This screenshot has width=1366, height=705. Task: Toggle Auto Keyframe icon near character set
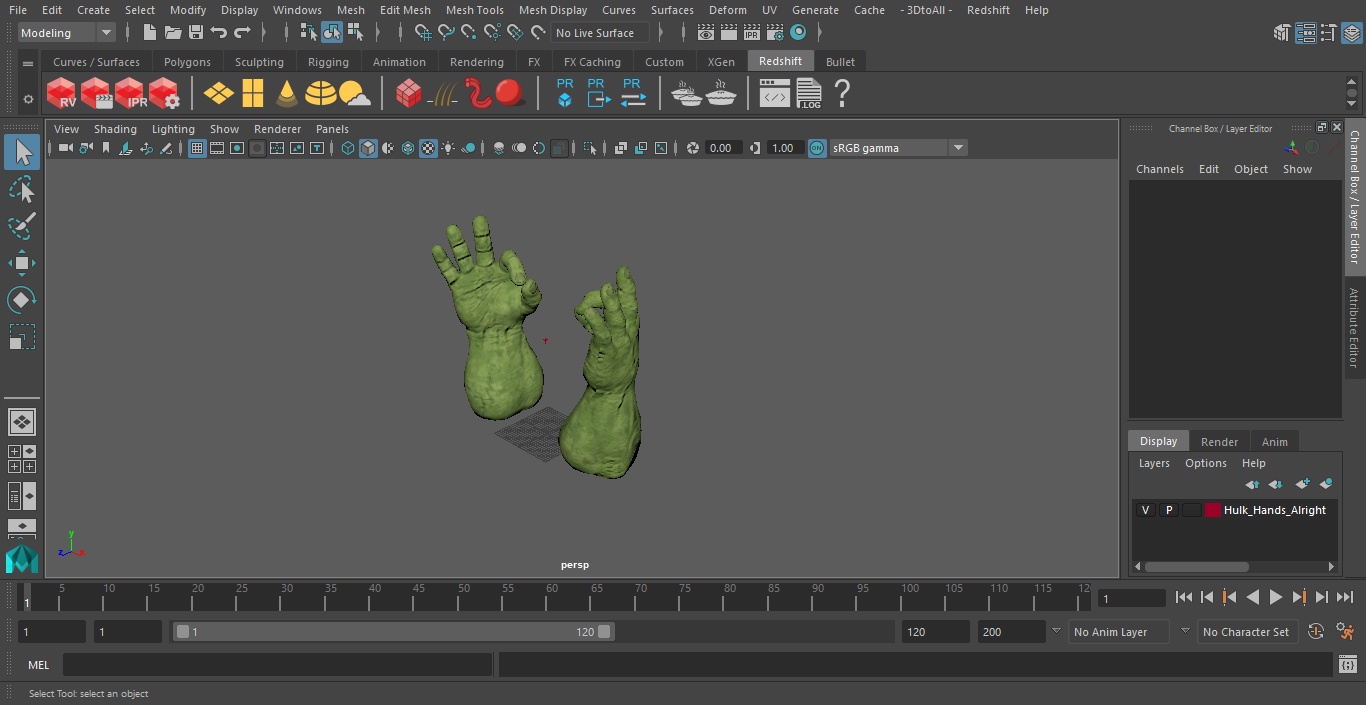pyautogui.click(x=1316, y=632)
